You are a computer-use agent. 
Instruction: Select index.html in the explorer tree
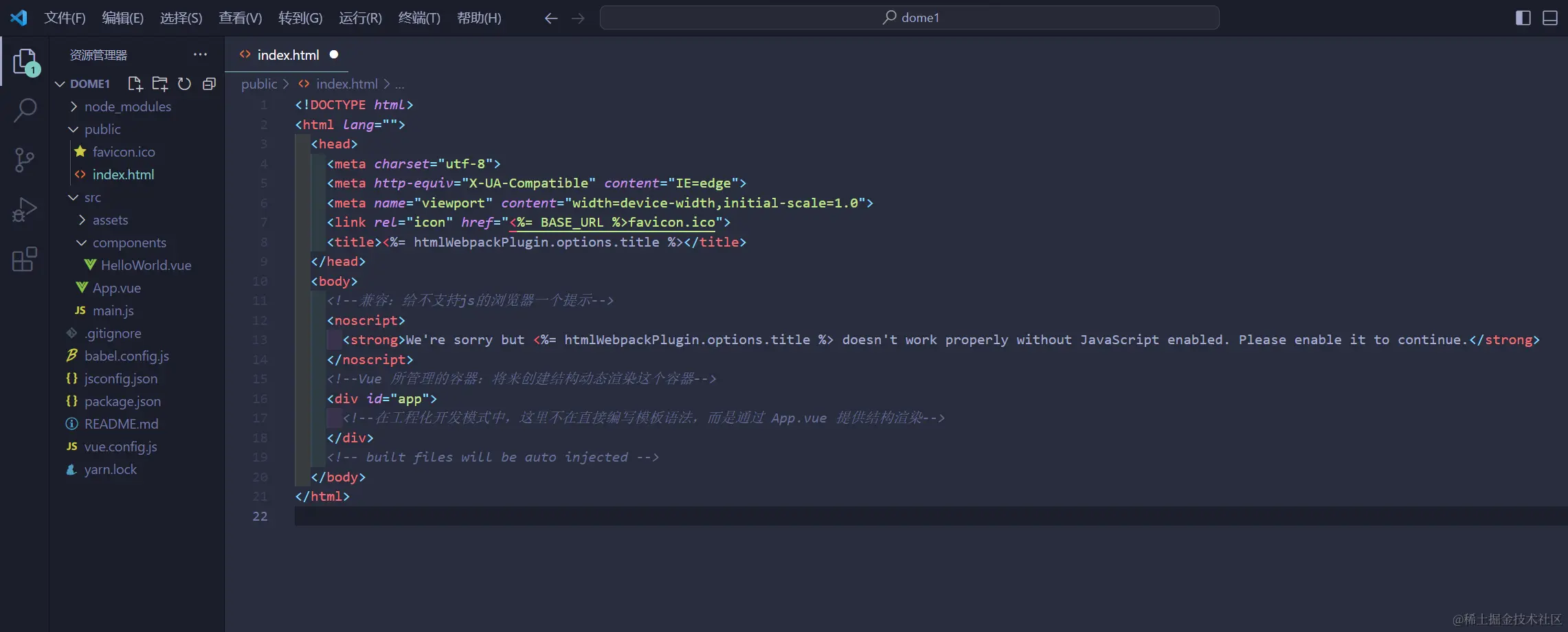pos(123,174)
